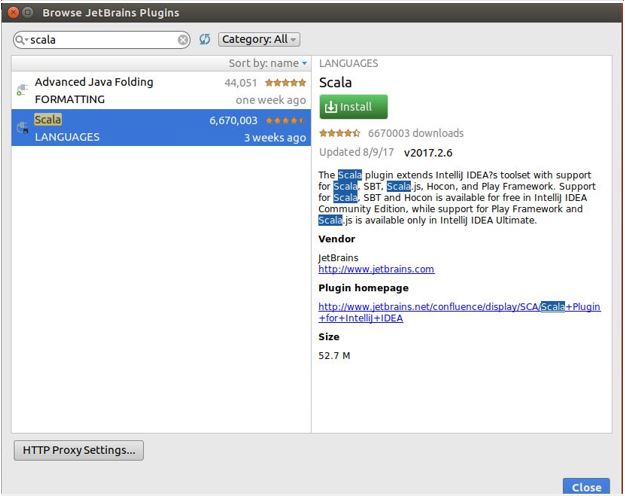Click the search magnifier icon in search box
Image resolution: width=625 pixels, height=498 pixels.
click(20, 40)
